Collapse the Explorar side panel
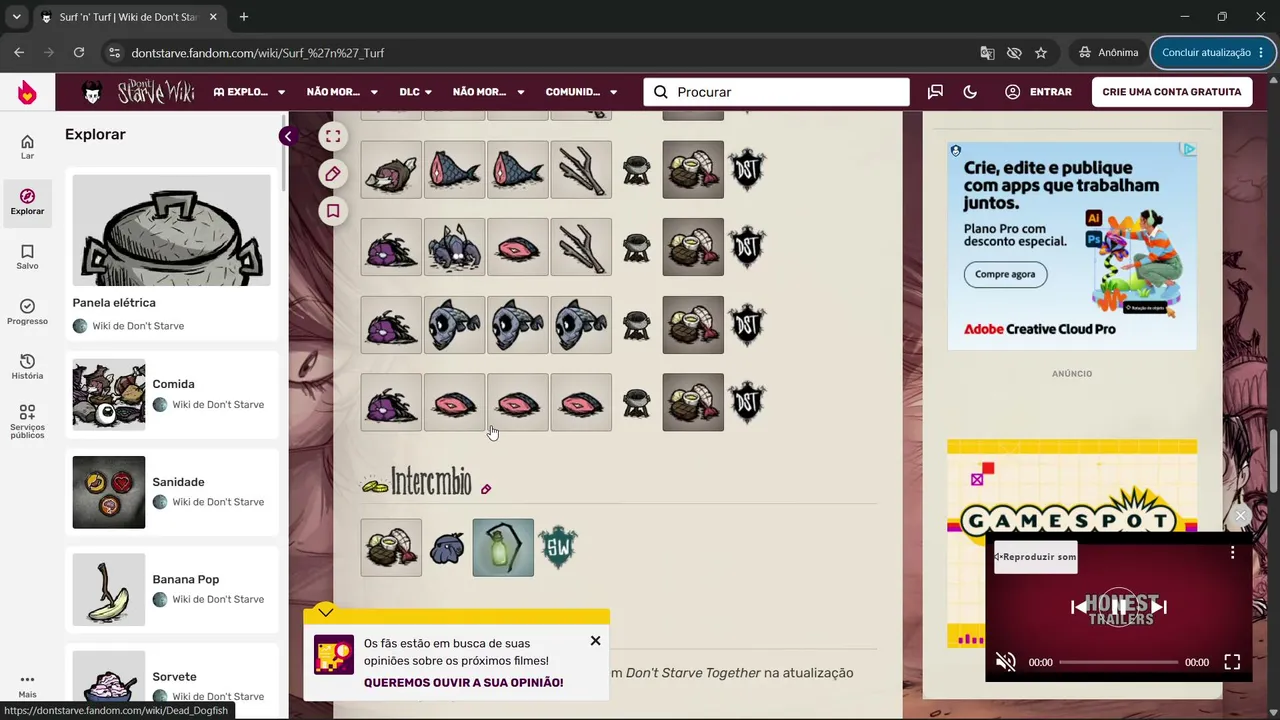The image size is (1280, 720). pyautogui.click(x=287, y=137)
